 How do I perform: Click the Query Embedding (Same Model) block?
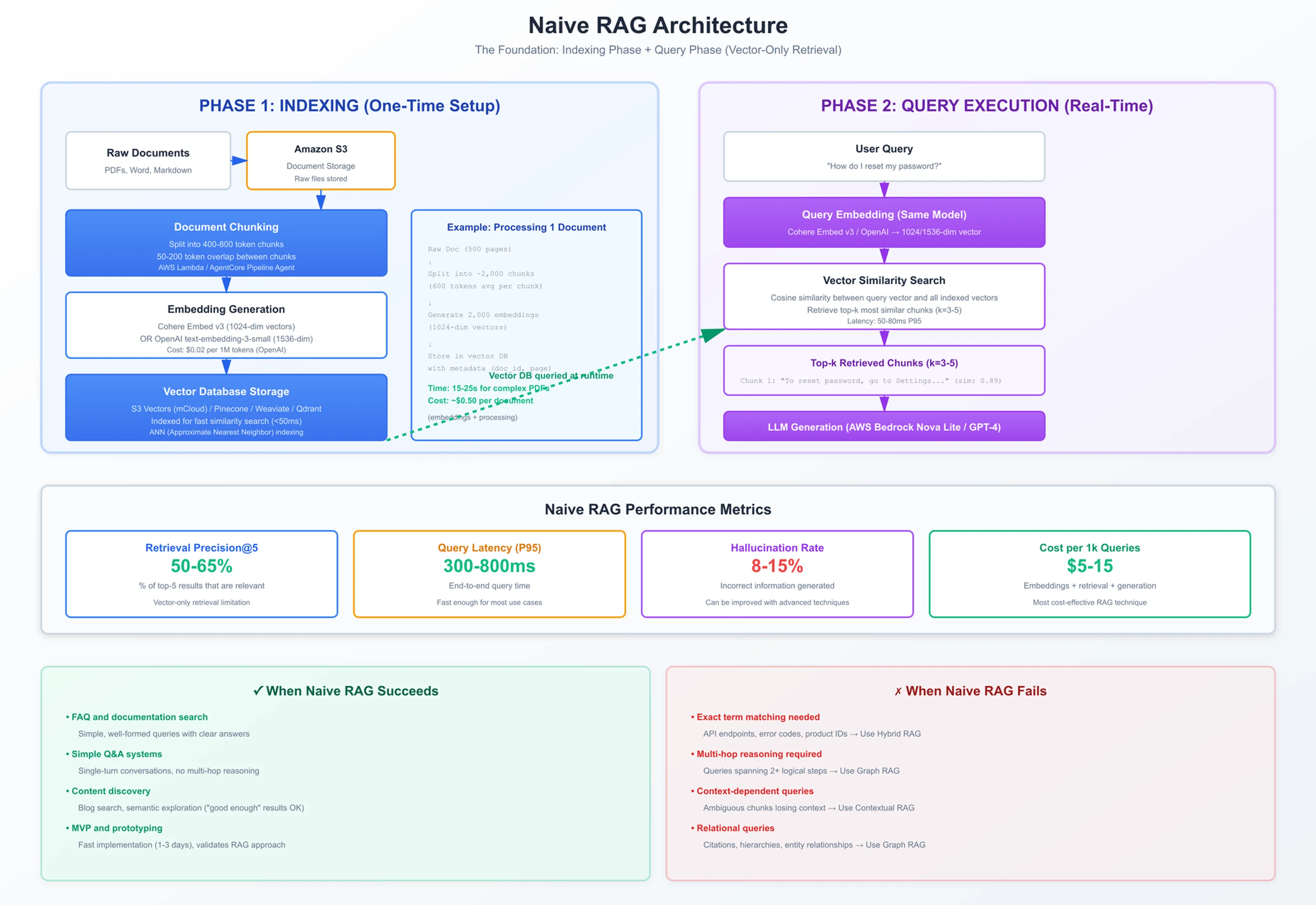point(884,222)
